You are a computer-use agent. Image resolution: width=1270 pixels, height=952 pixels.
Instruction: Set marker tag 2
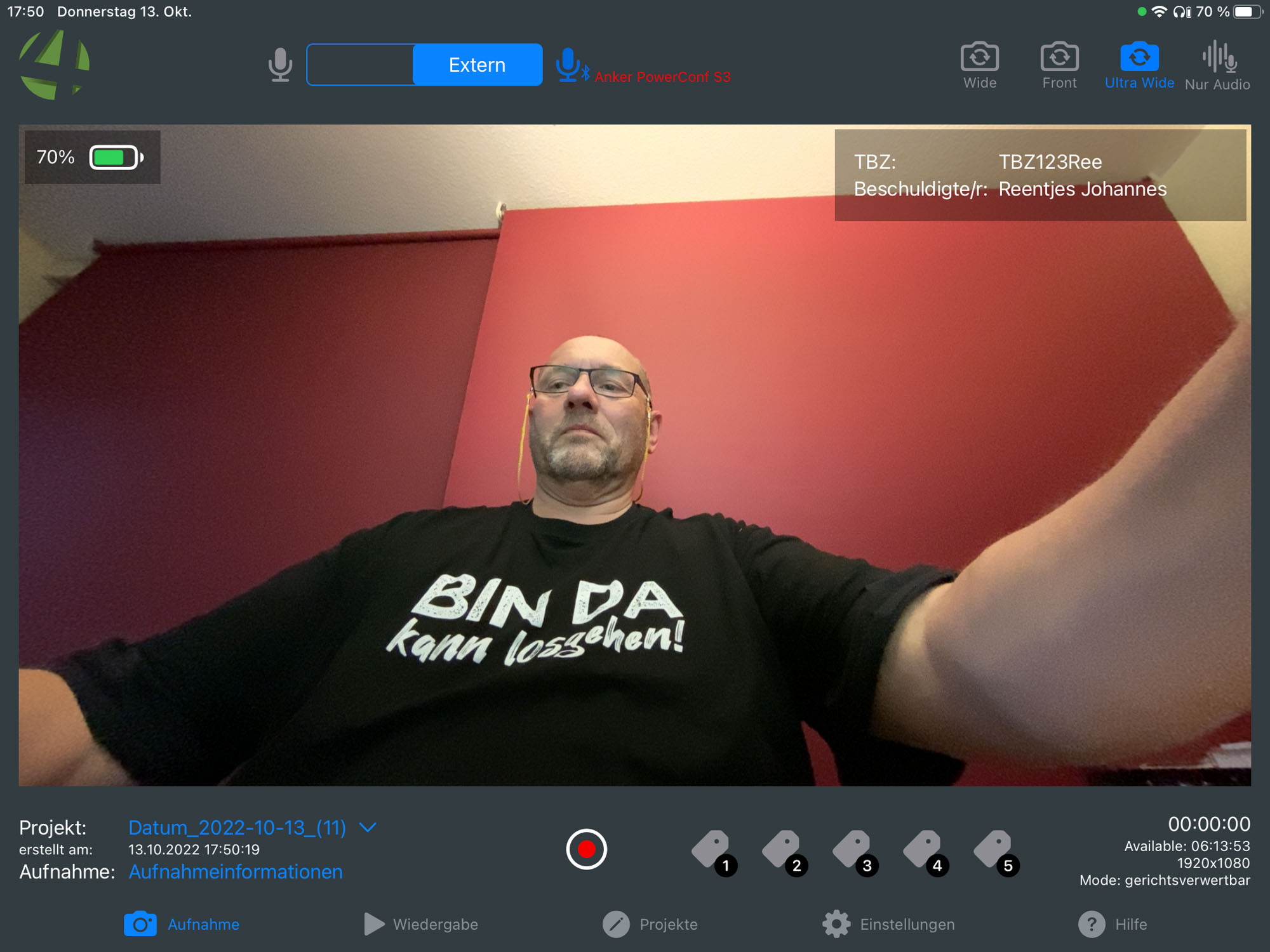pyautogui.click(x=785, y=853)
